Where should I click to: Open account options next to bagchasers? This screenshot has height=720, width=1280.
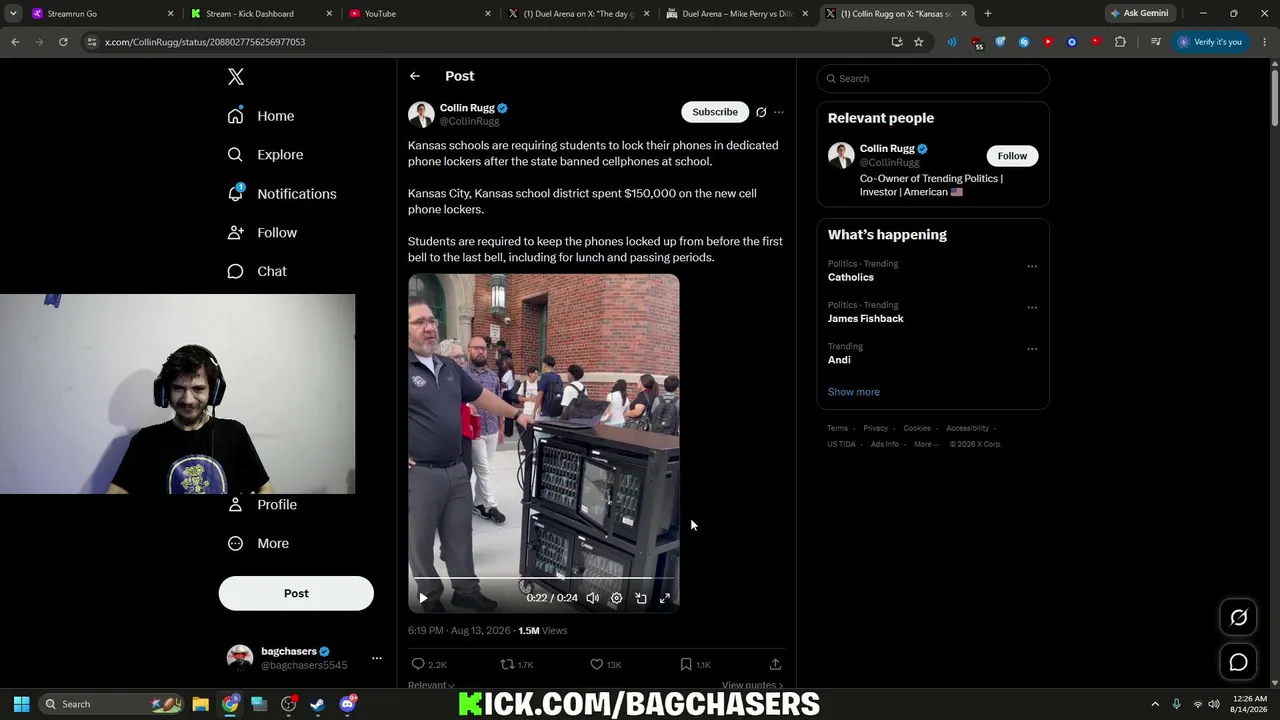click(x=377, y=658)
